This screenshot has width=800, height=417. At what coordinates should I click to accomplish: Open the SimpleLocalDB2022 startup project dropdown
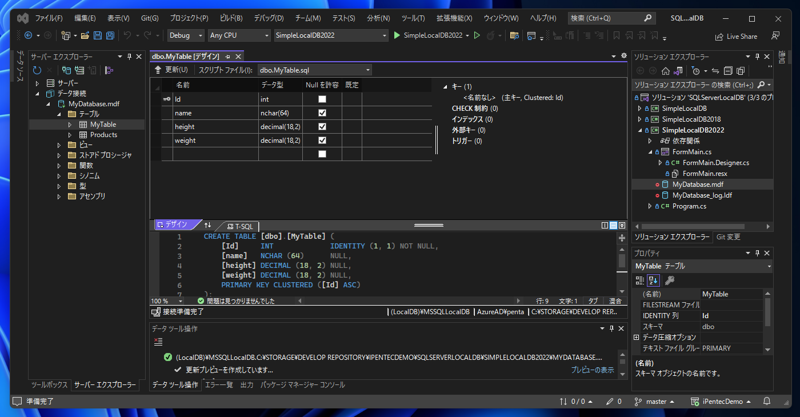(x=331, y=35)
